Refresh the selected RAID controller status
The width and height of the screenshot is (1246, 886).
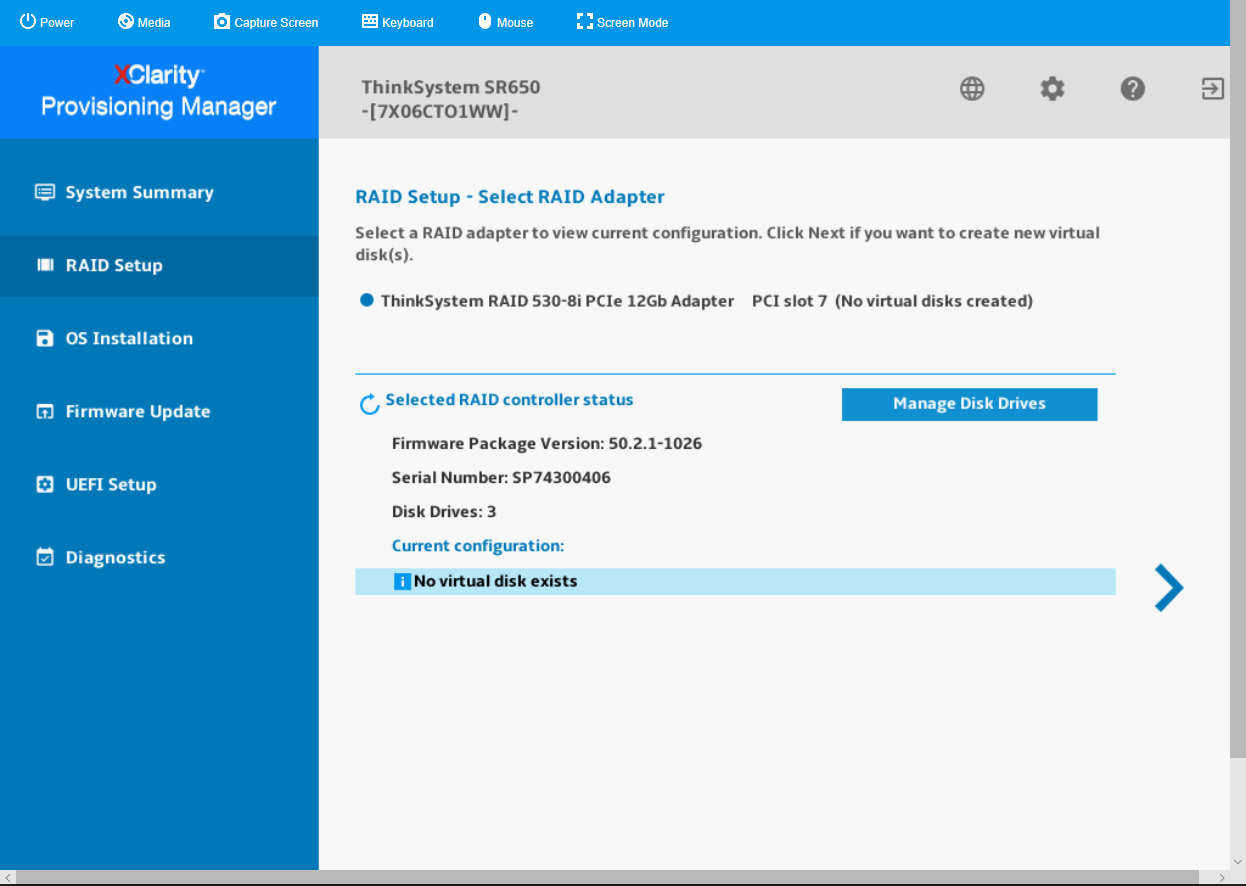pos(369,404)
